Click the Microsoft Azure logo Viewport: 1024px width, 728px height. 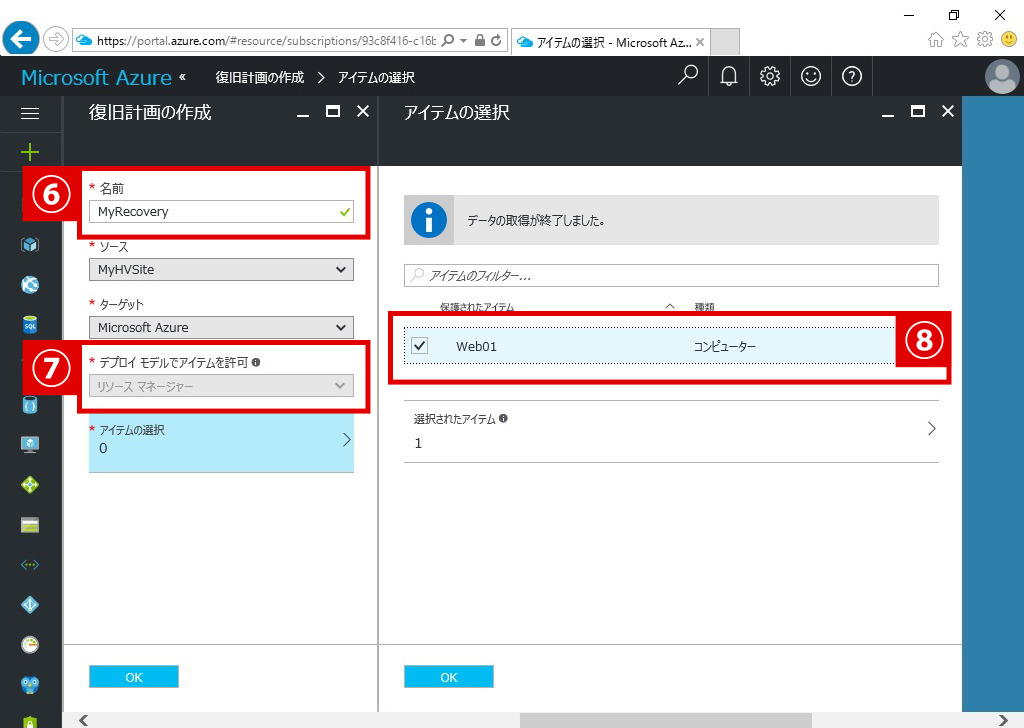[x=97, y=78]
